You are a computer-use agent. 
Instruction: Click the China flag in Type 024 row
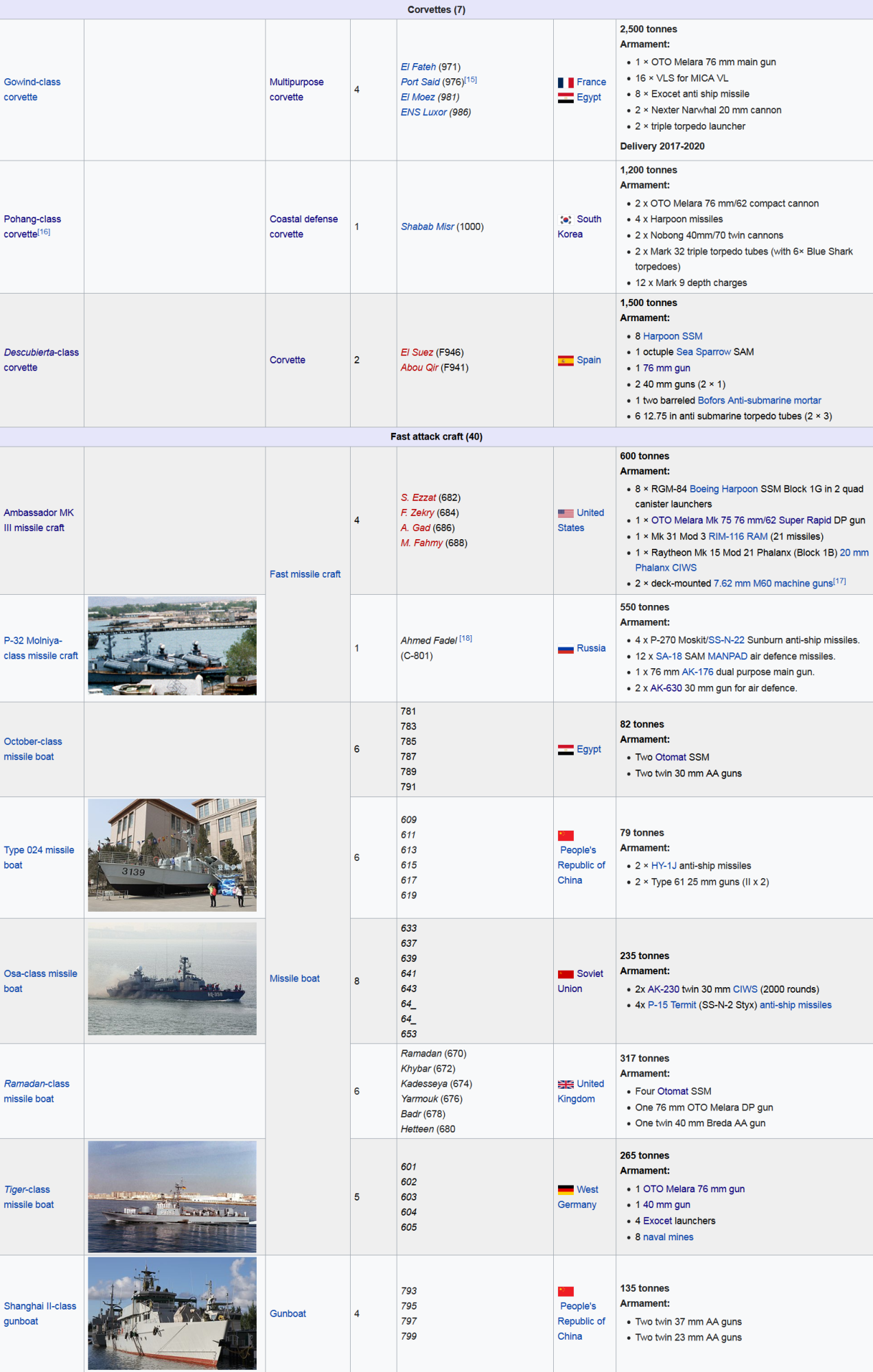tap(566, 836)
